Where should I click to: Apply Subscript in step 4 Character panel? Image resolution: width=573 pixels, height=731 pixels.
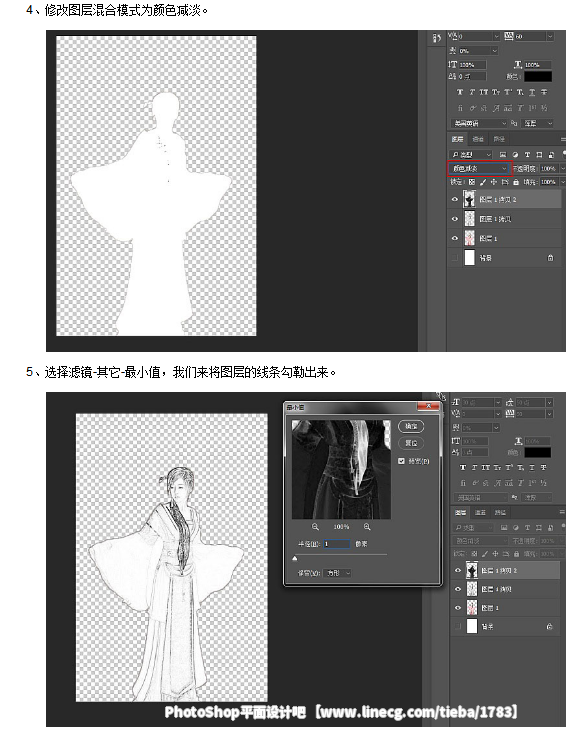520,92
